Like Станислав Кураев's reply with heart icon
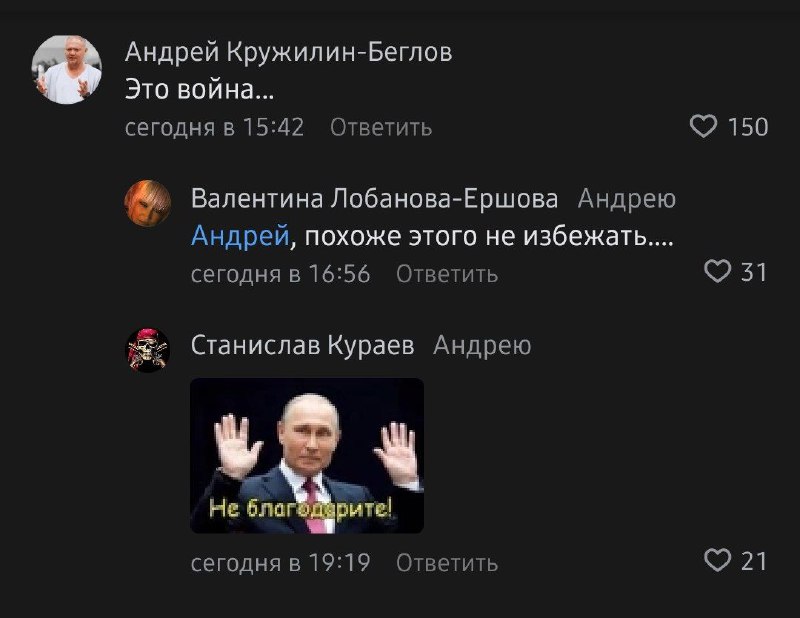The width and height of the screenshot is (800, 618). [x=717, y=561]
